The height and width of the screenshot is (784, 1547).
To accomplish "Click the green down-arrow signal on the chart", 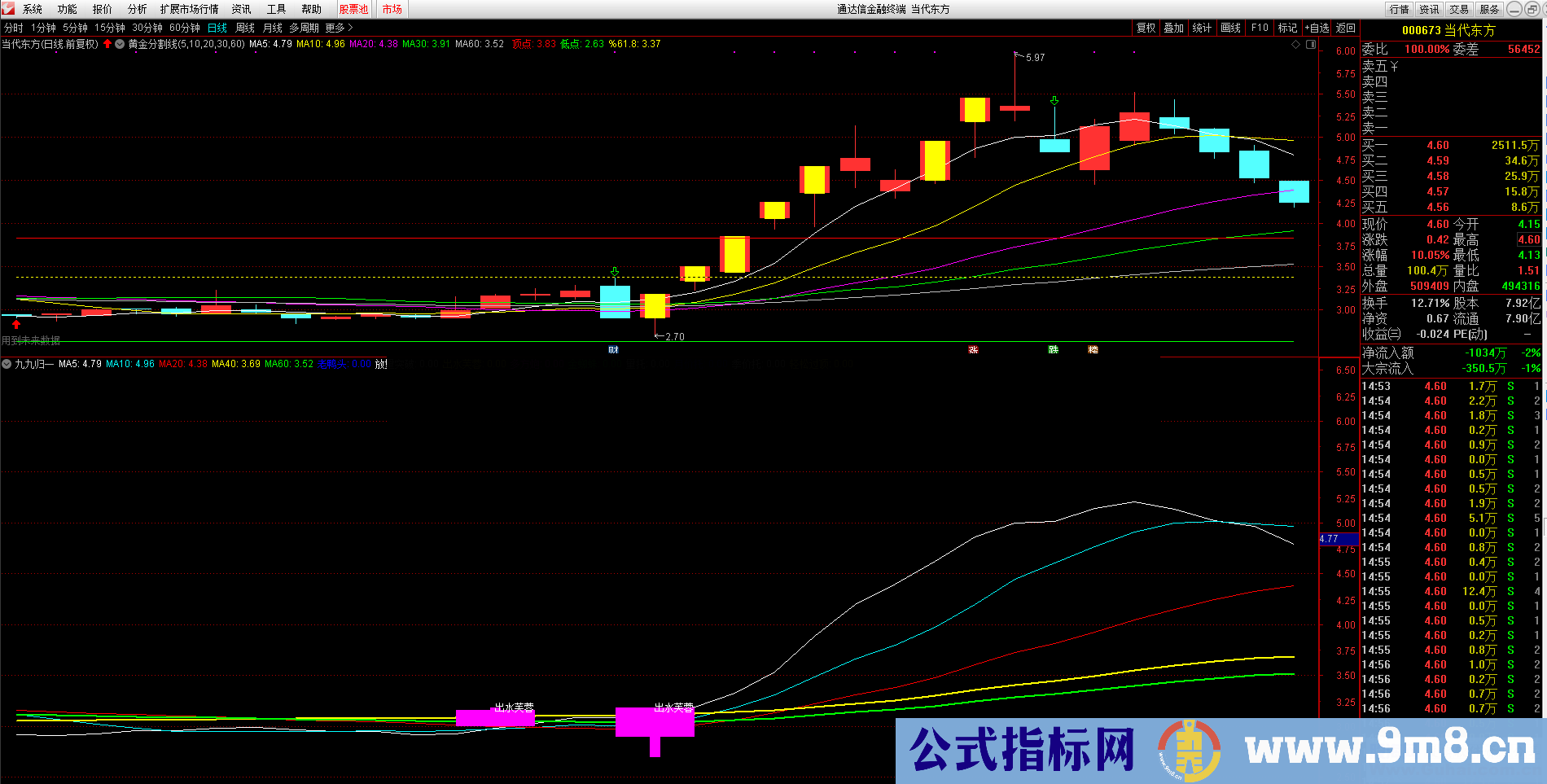I will (1054, 101).
